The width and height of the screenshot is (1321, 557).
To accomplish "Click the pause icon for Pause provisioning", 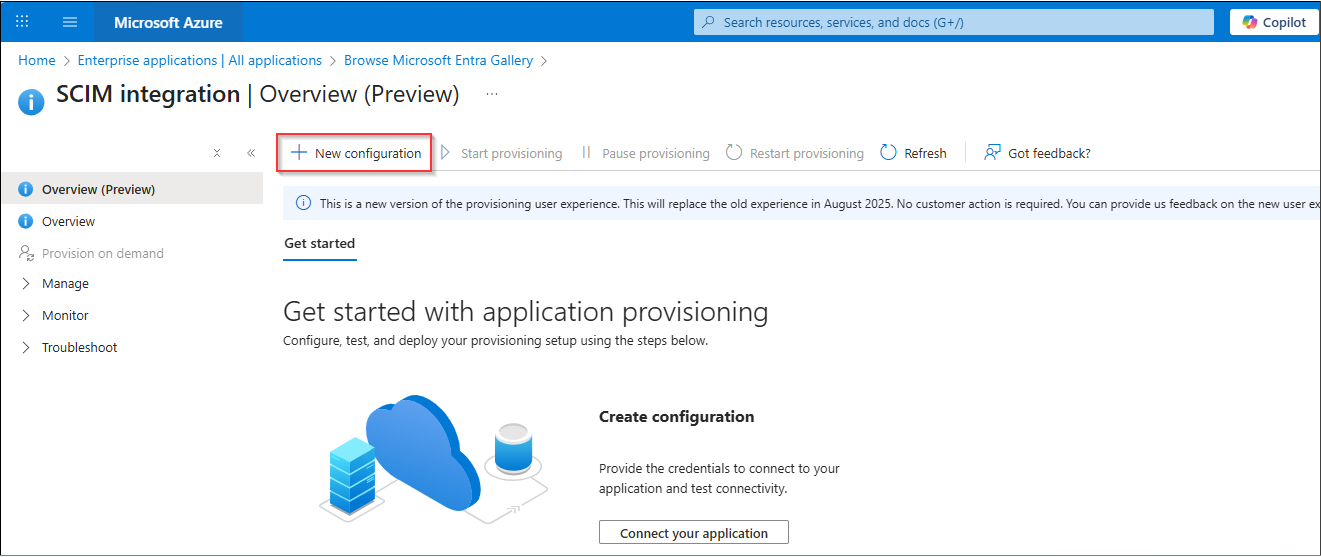I will 587,153.
